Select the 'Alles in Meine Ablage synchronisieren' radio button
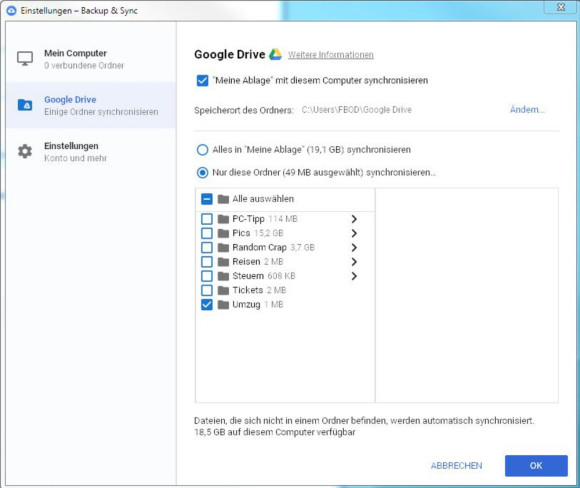The width and height of the screenshot is (580, 488). [x=202, y=150]
